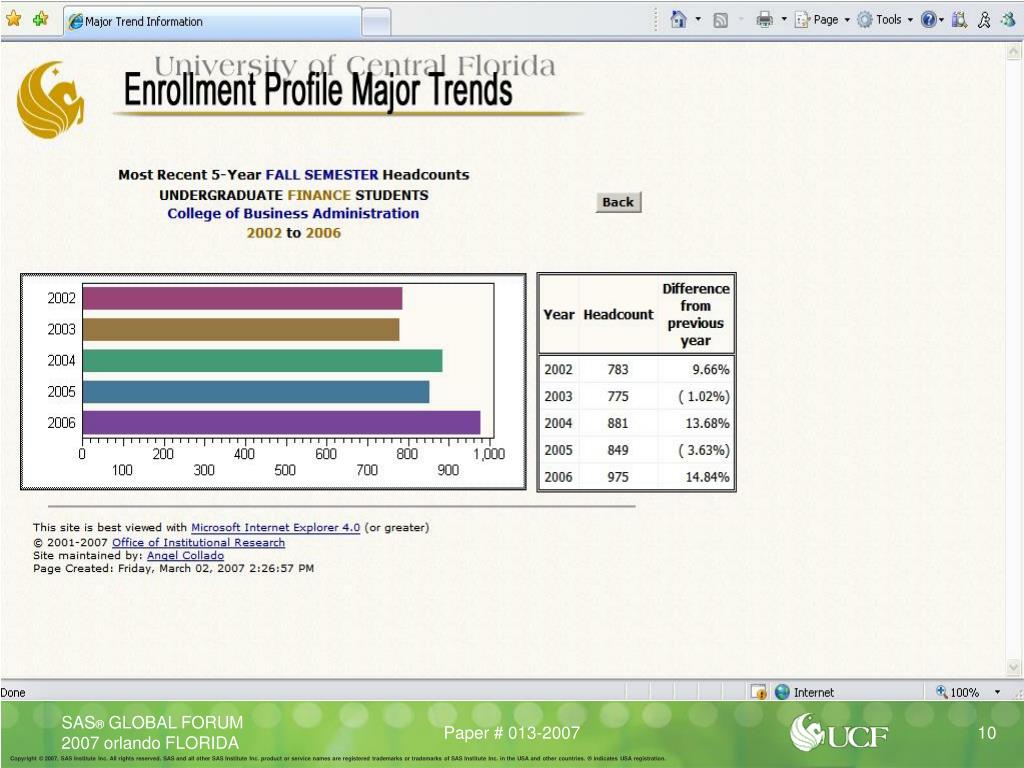Viewport: 1024px width, 768px height.
Task: Expand the Print dropdown arrow
Action: tap(784, 20)
